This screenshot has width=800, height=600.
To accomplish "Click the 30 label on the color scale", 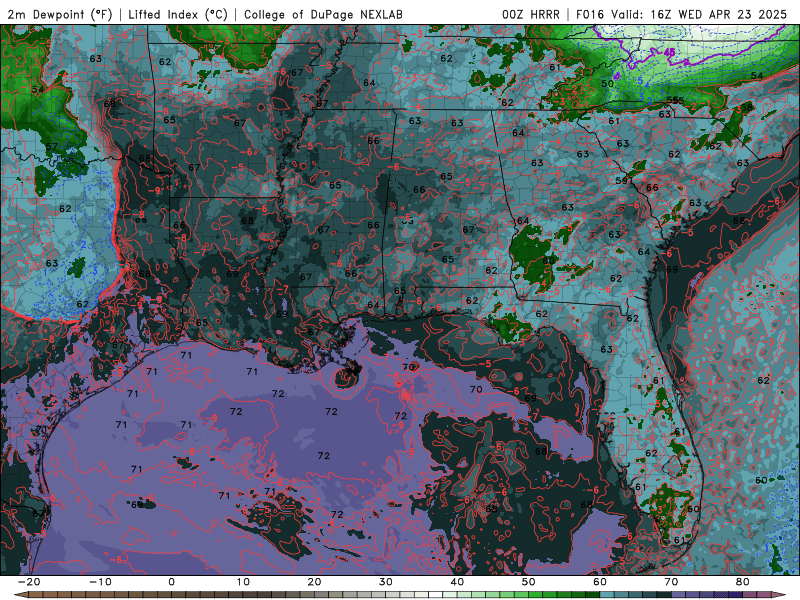I will pyautogui.click(x=386, y=582).
